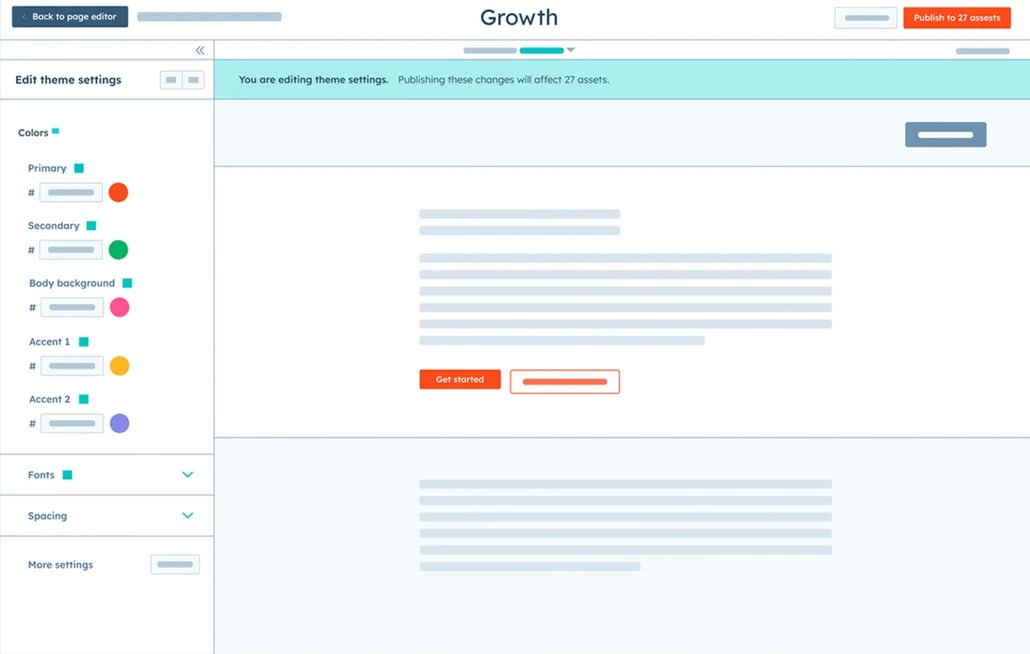Click teal square icon beside Secondary label
The height and width of the screenshot is (654, 1030).
(x=91, y=226)
